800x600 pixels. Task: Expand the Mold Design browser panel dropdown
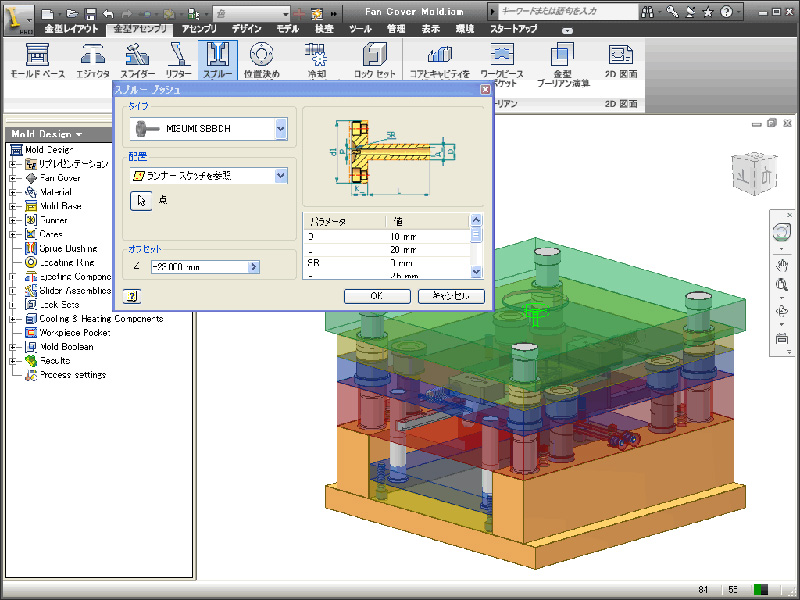(78, 134)
